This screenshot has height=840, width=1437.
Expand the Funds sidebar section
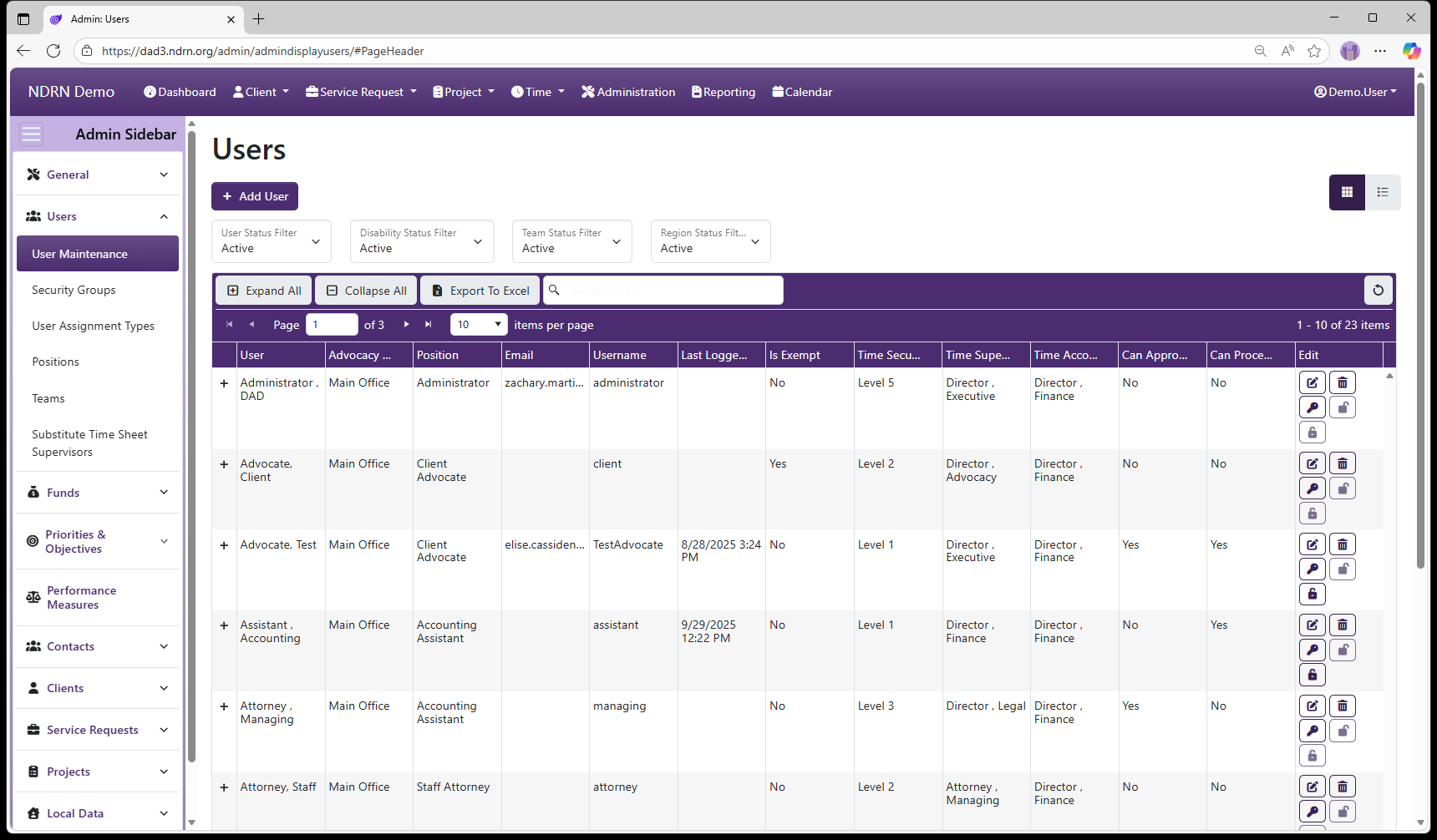click(x=98, y=493)
